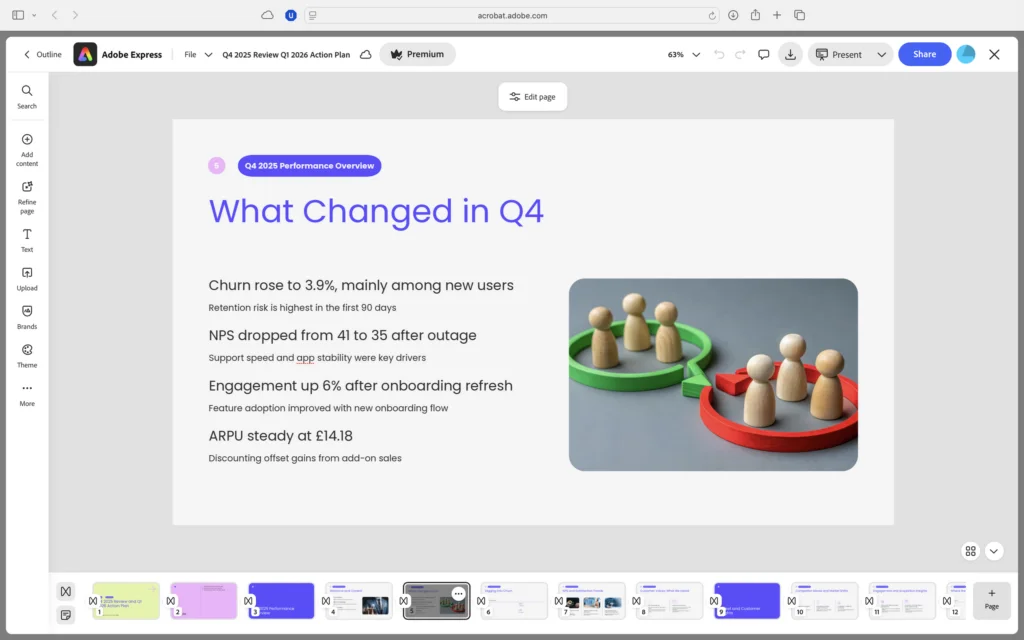Toggle the cloud sync status next to the filename

pyautogui.click(x=365, y=54)
